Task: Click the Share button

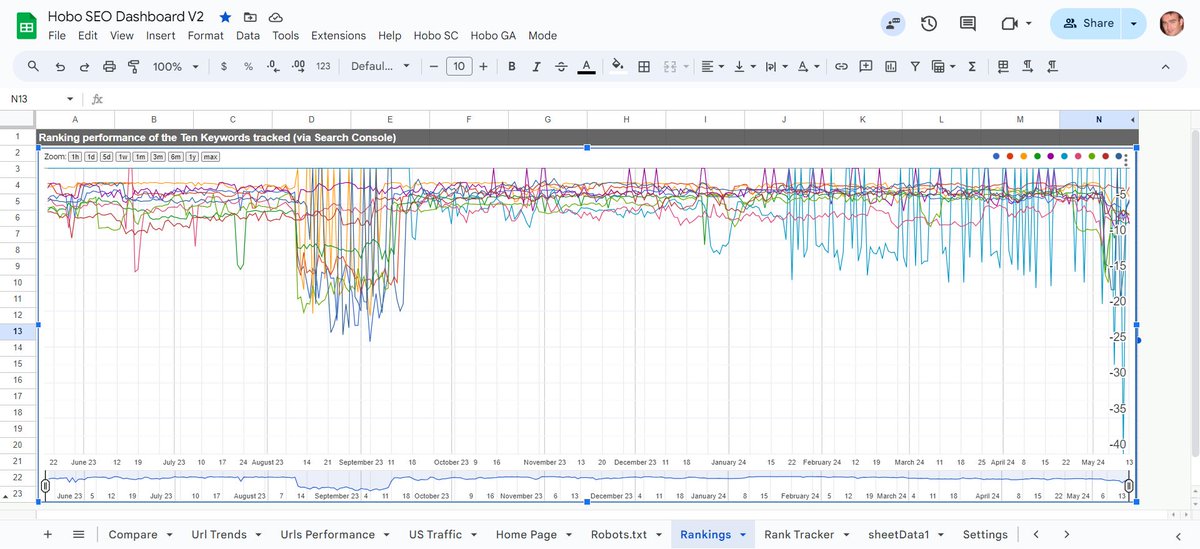Action: [1088, 23]
